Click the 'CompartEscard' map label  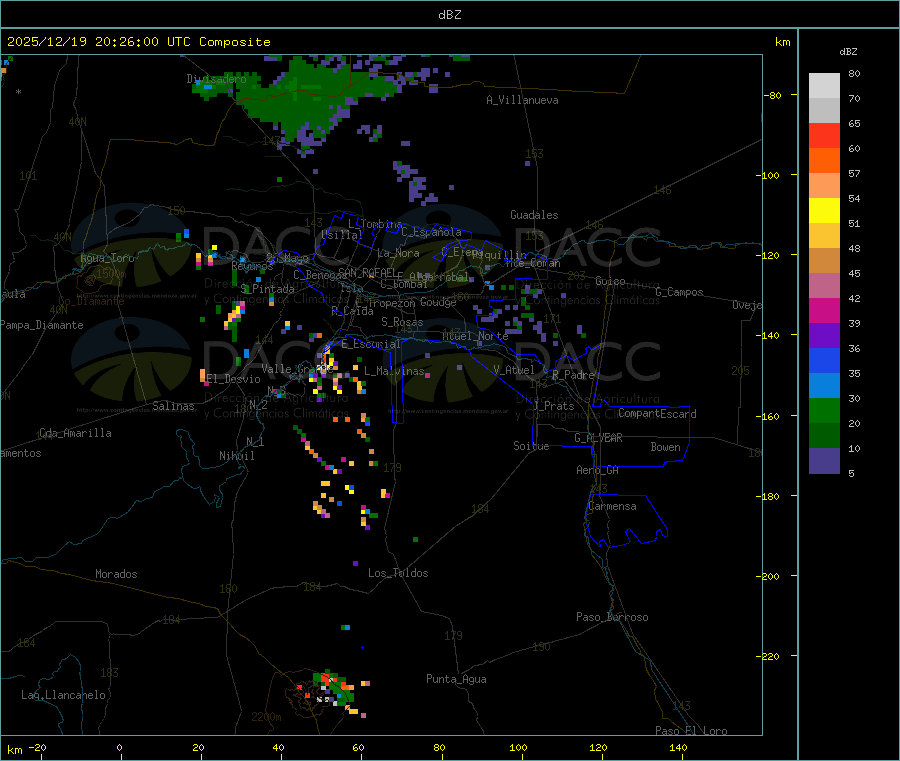click(657, 414)
